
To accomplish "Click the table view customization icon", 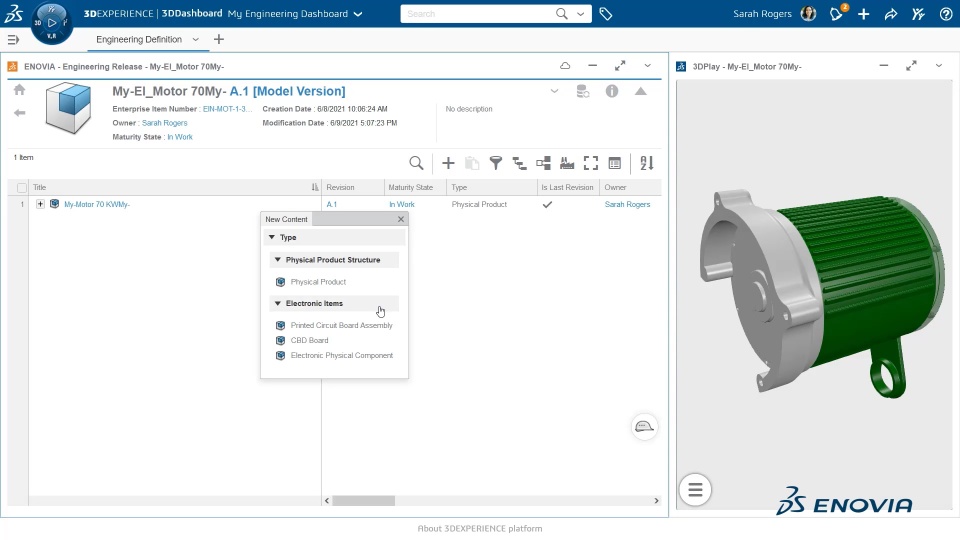I will point(615,163).
